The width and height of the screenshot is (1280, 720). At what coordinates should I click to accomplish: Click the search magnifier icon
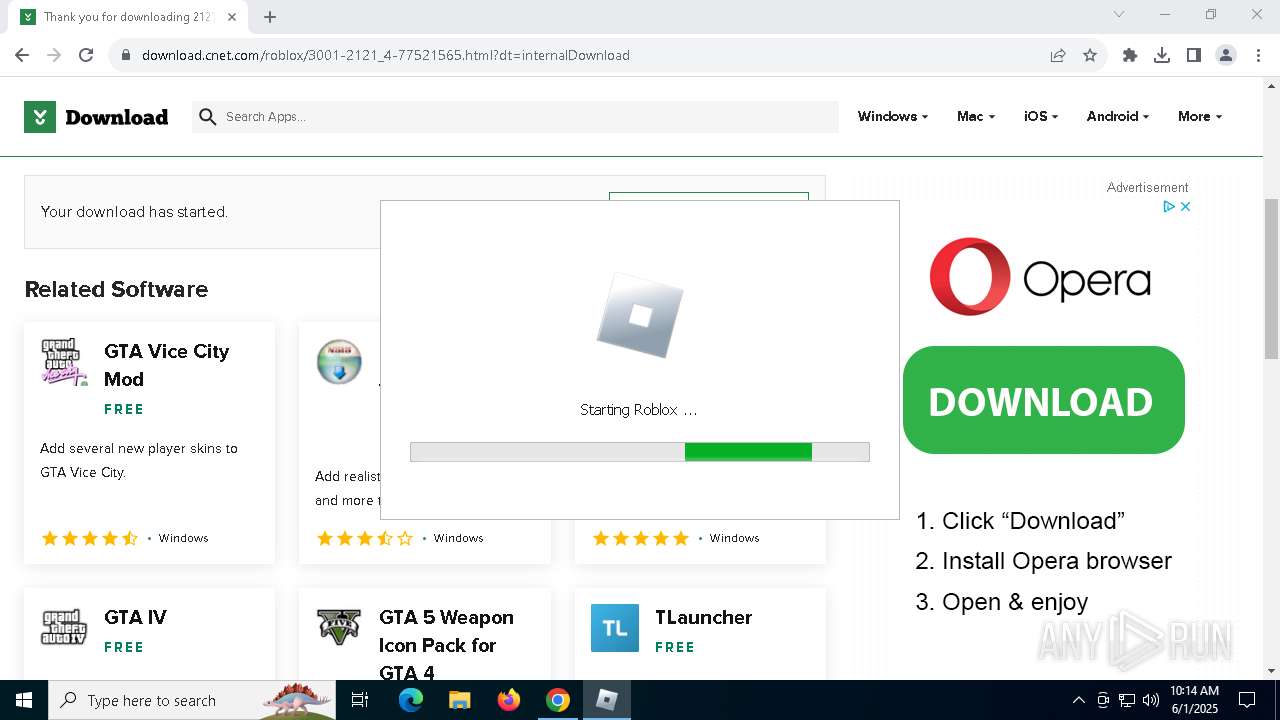(208, 117)
